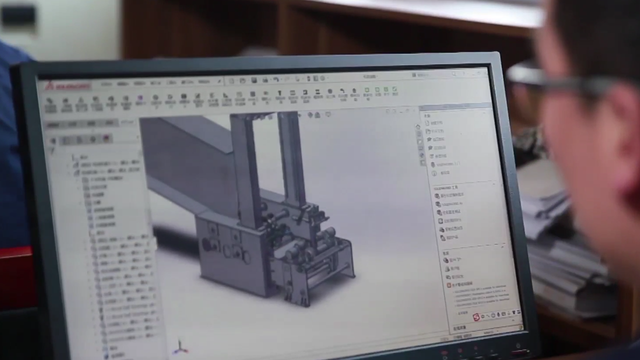Select the filter funnel icon above feature tree
Viewport: 640px width, 360px height.
pyautogui.click(x=53, y=151)
